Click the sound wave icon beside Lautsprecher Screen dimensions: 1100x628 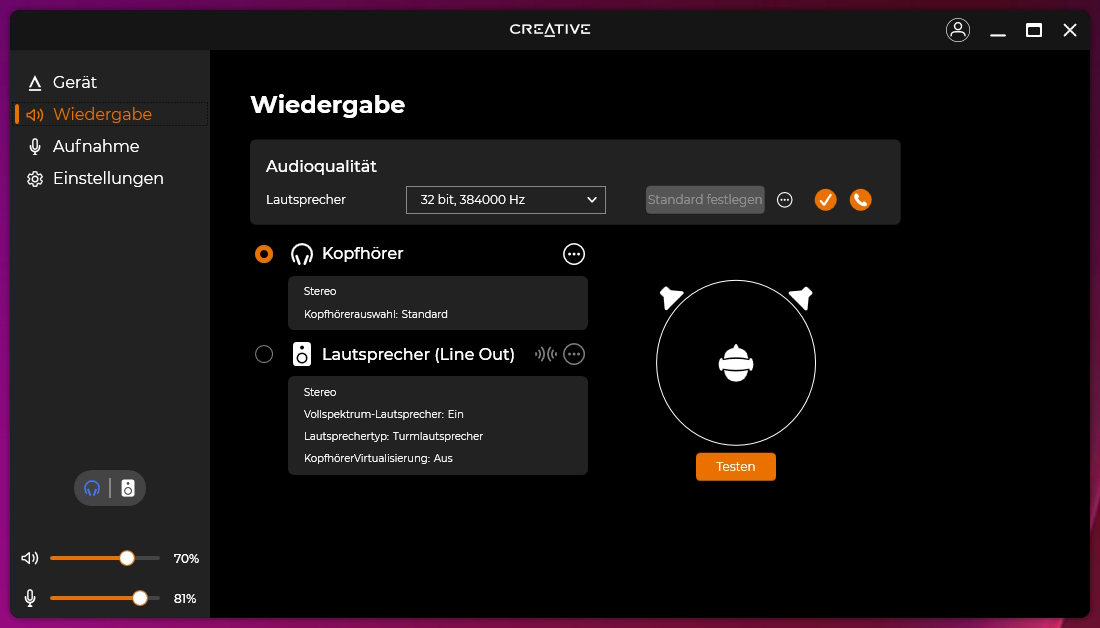tap(545, 354)
